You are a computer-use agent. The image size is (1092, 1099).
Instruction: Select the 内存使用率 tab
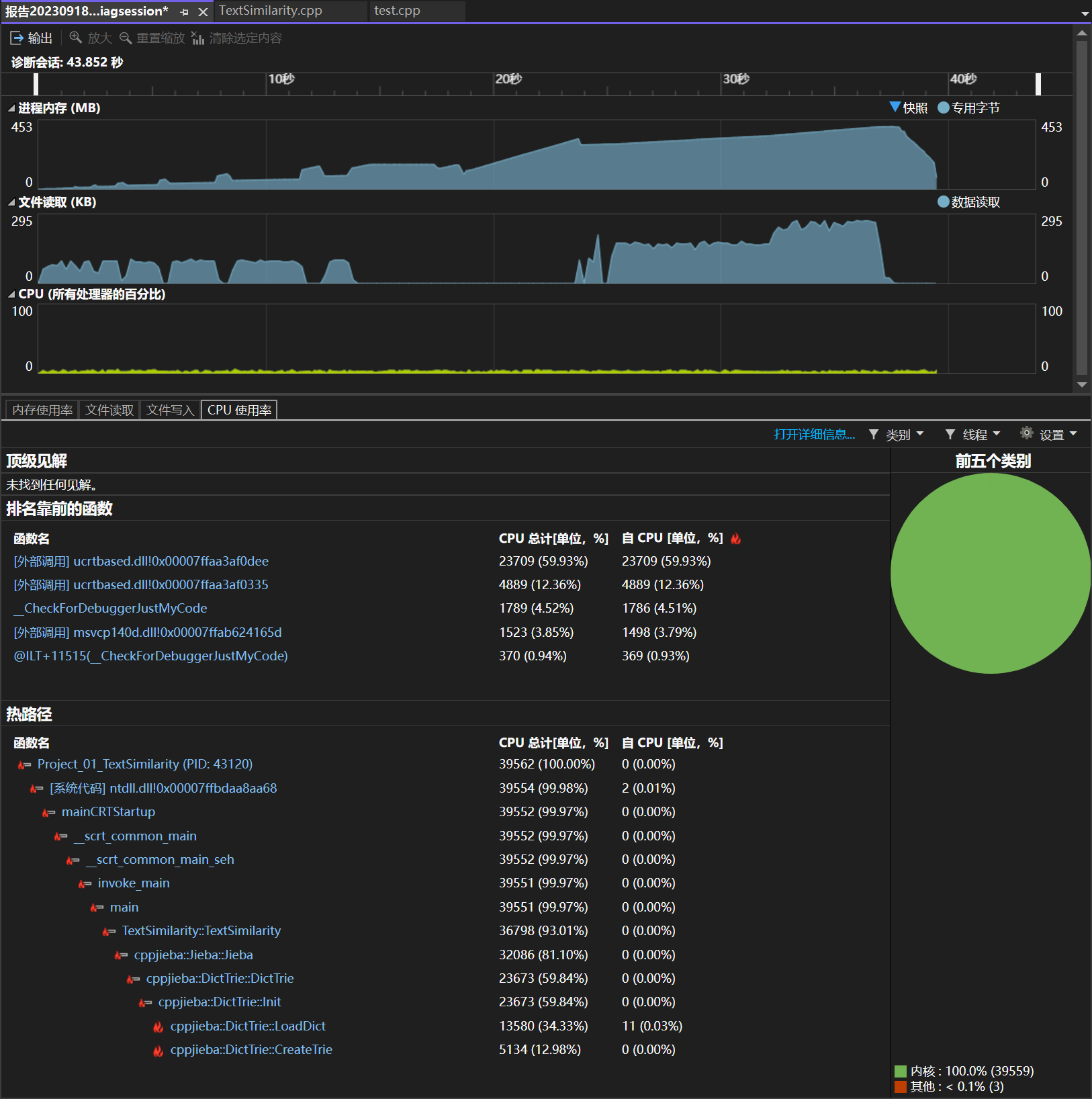click(x=42, y=410)
